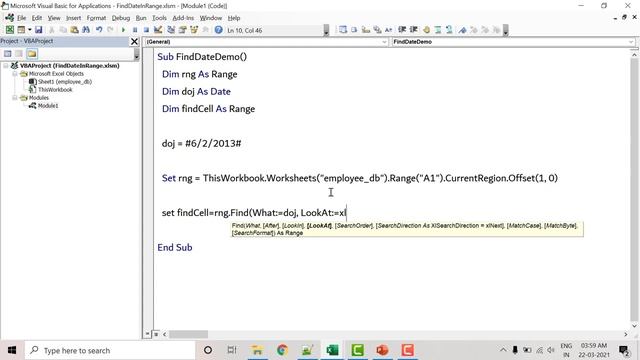
Task: Toggle Folders in the Project pane
Action: (x=32, y=54)
